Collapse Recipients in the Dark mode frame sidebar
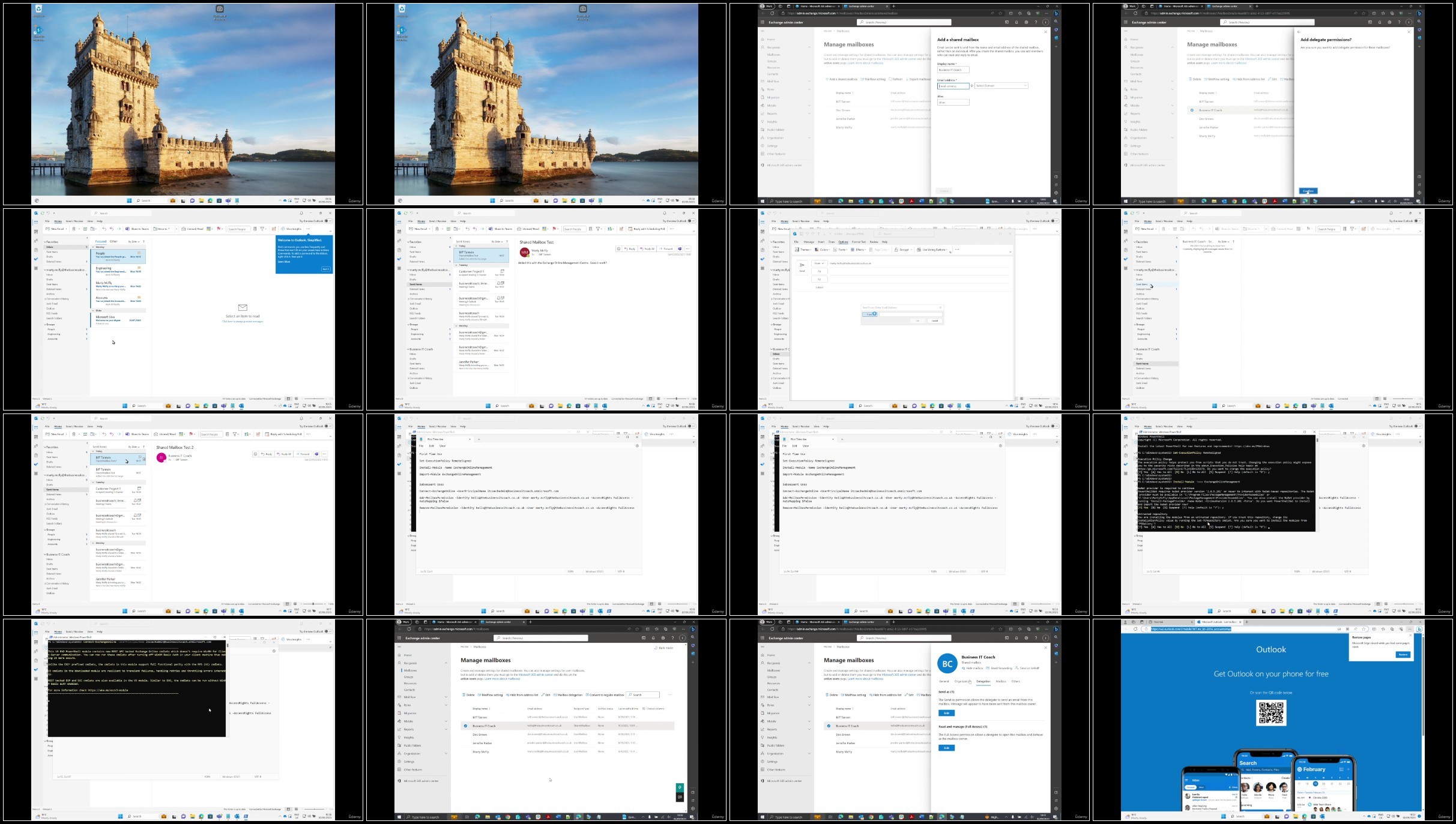 coord(446,663)
